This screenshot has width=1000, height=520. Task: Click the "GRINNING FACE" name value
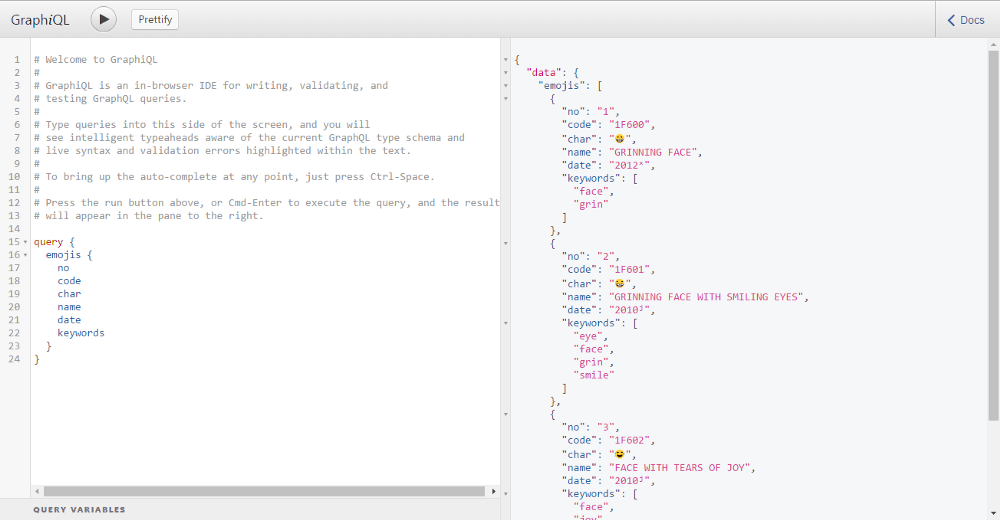click(x=655, y=152)
